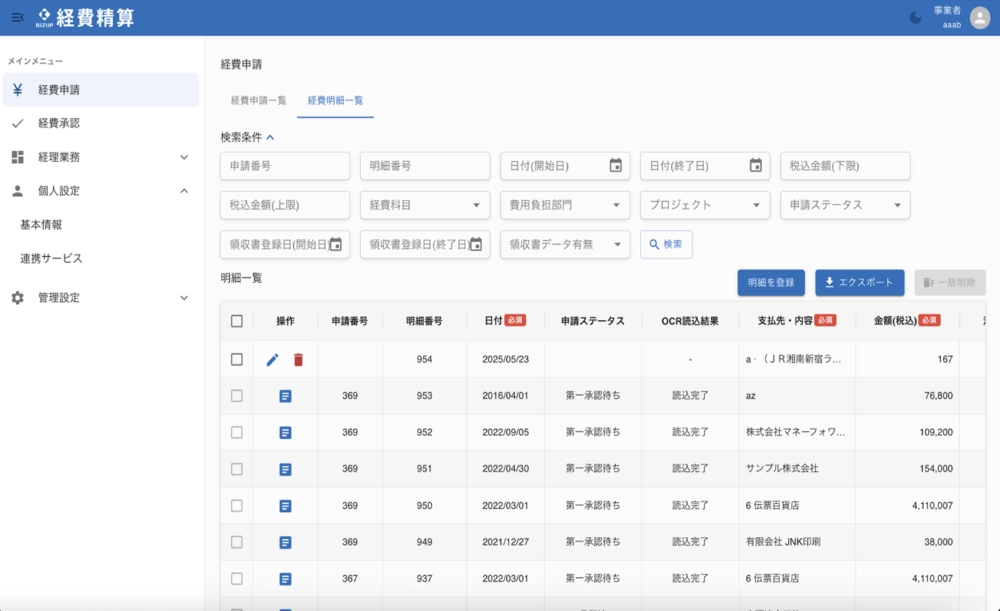Viewport: 1000px width, 611px height.
Task: Go to 連携サービス submenu item
Action: (x=51, y=258)
